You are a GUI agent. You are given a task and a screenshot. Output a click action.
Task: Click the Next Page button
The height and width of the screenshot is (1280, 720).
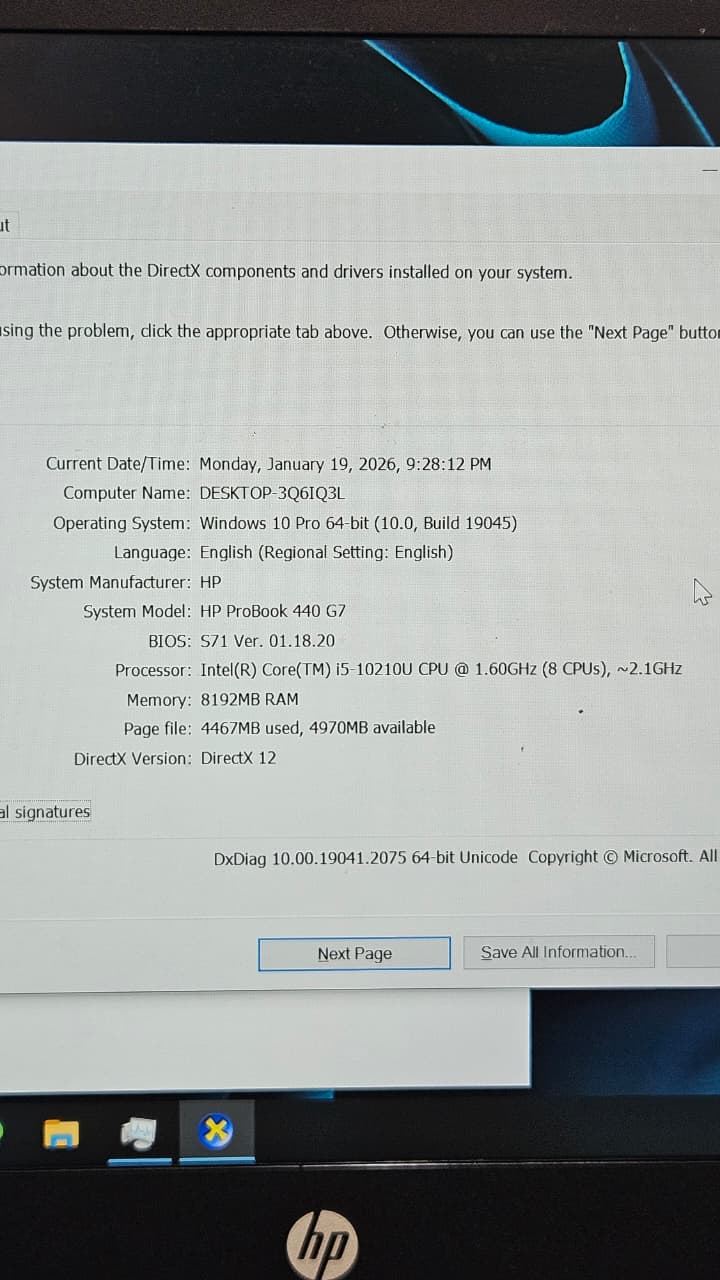click(x=354, y=953)
